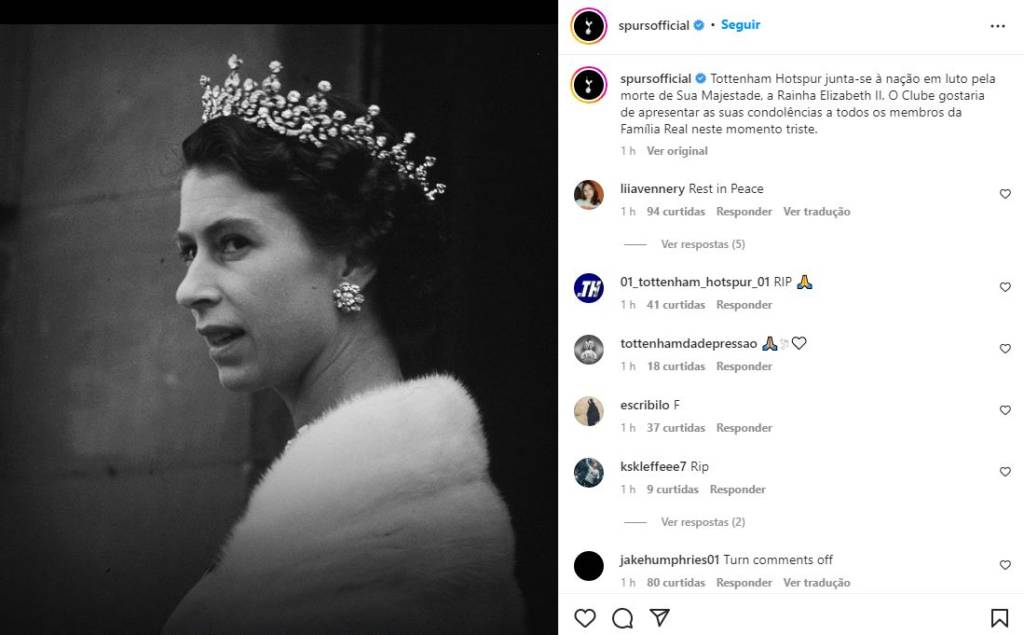The image size is (1024, 635).
Task: Reply to tottenhamdadepressao's comment
Action: click(744, 366)
